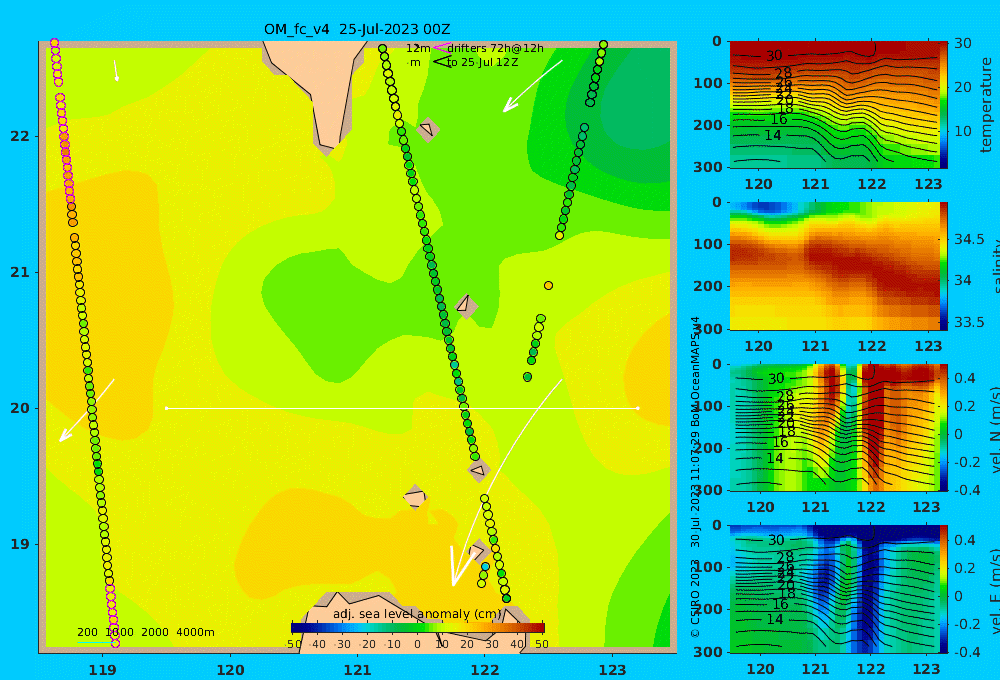Click the '34.5' tick on salinity color bar
The height and width of the screenshot is (680, 1000).
969,239
